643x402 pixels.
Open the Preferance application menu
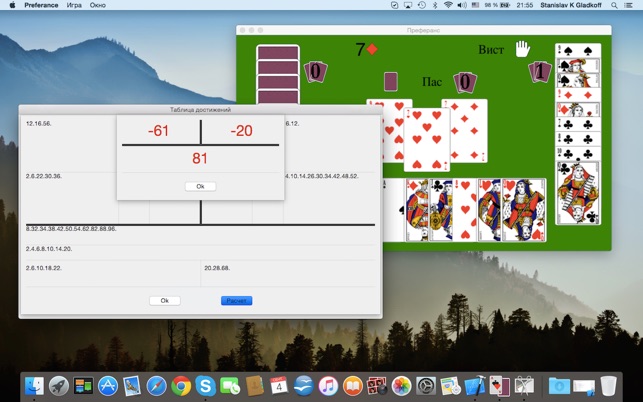point(41,5)
